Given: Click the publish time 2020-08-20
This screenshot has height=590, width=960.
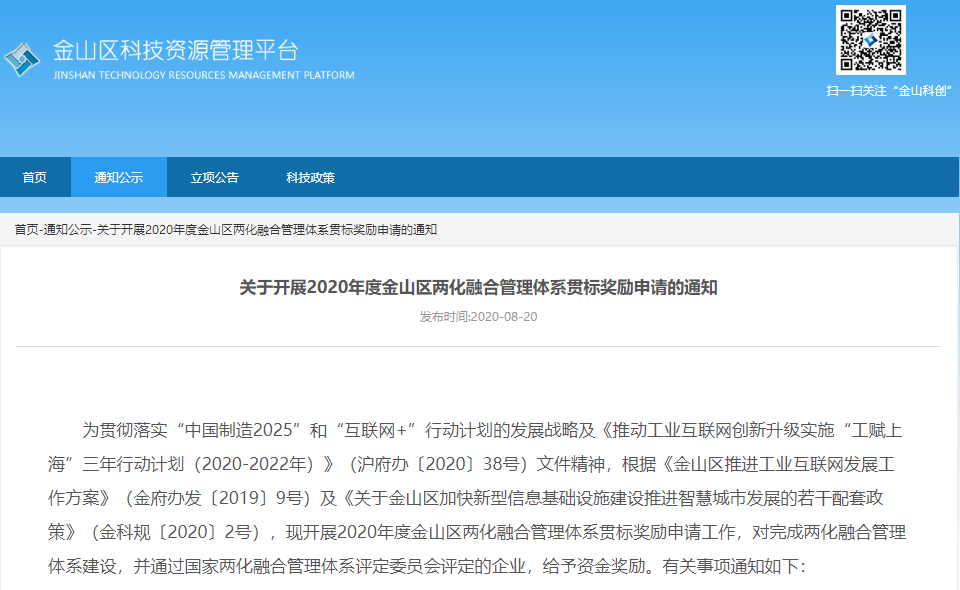Looking at the screenshot, I should click(478, 317).
